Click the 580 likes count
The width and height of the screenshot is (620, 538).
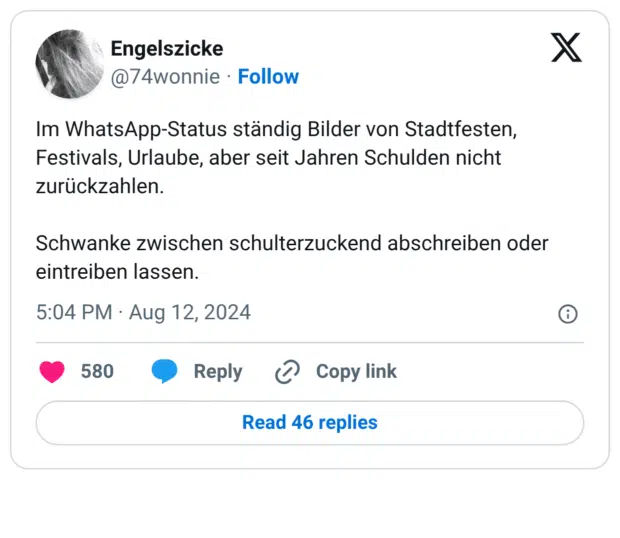tap(97, 372)
